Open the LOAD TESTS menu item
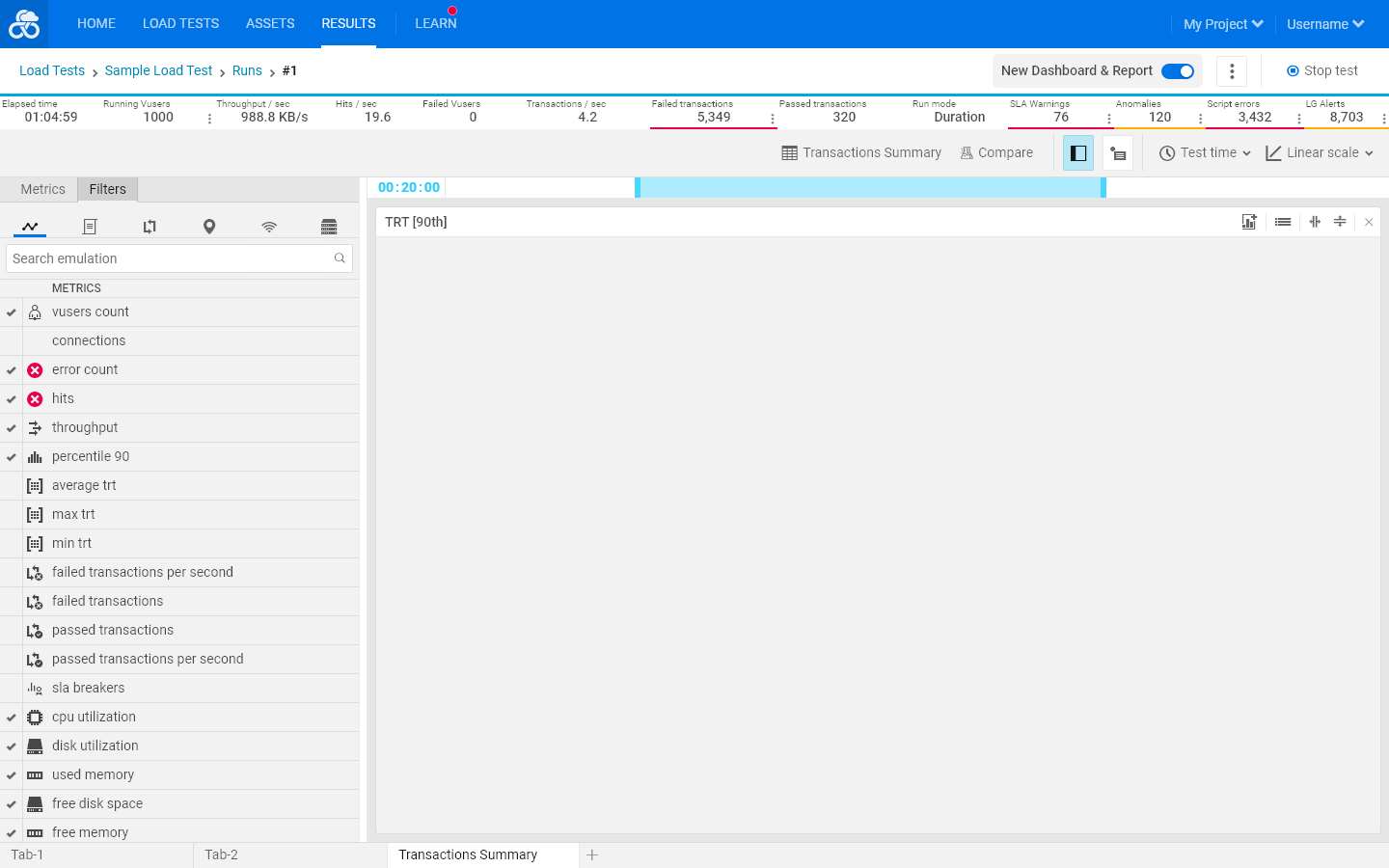Screen dimensions: 1389x868 [180, 23]
